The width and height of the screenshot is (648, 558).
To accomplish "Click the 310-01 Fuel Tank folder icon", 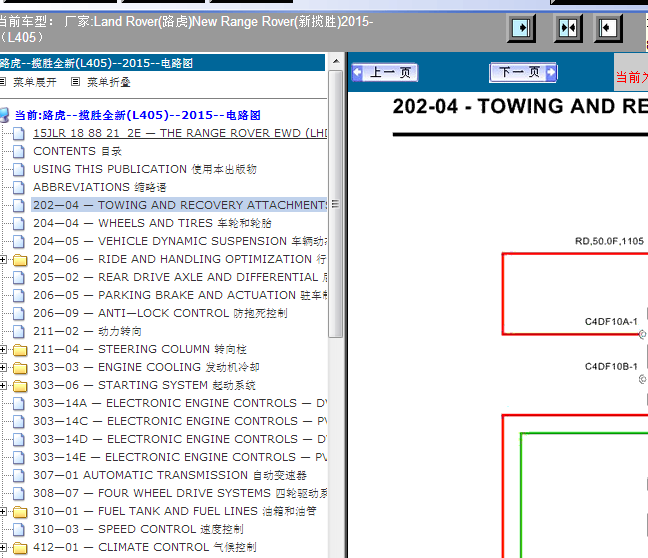I will (20, 512).
